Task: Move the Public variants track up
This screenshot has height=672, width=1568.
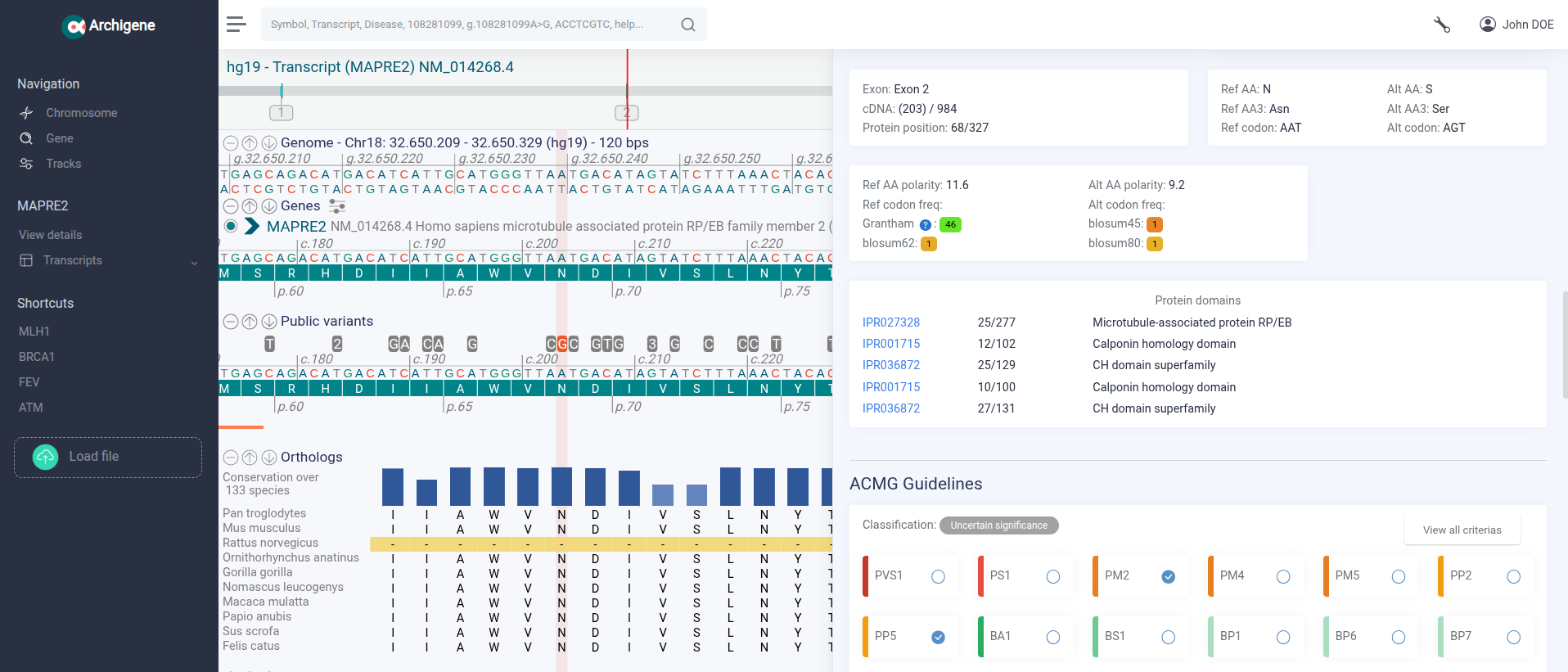Action: (x=250, y=322)
